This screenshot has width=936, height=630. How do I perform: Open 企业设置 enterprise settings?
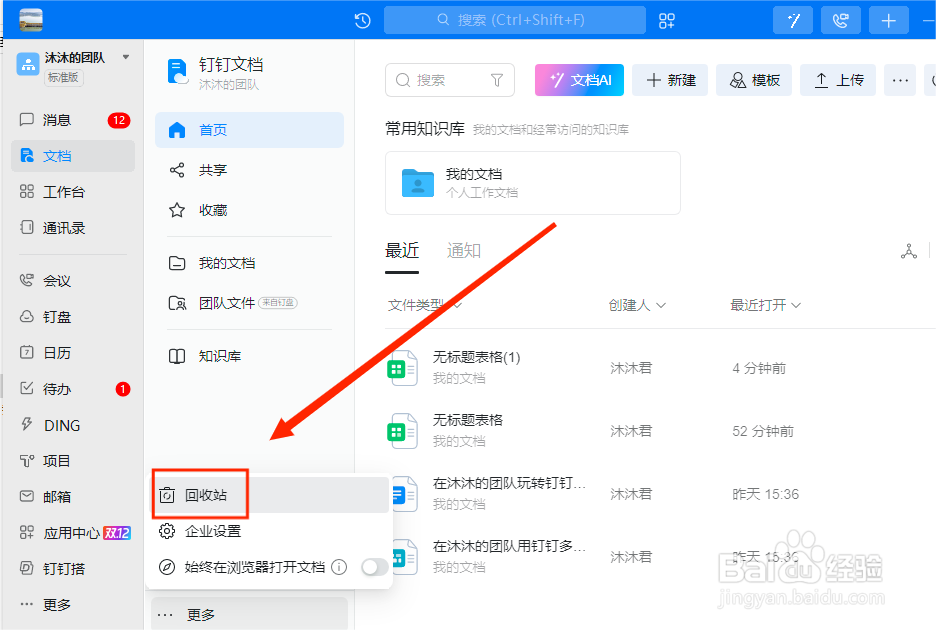(215, 531)
